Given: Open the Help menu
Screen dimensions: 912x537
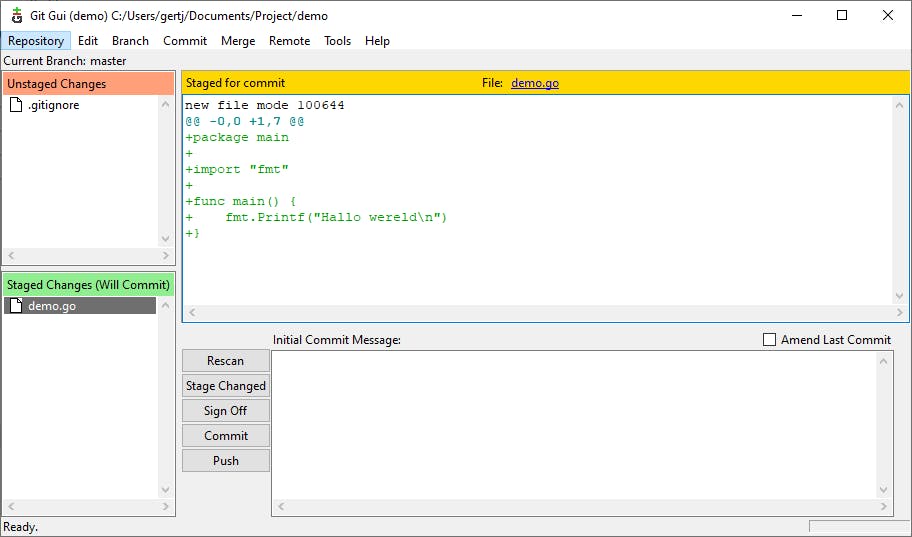Looking at the screenshot, I should point(377,41).
